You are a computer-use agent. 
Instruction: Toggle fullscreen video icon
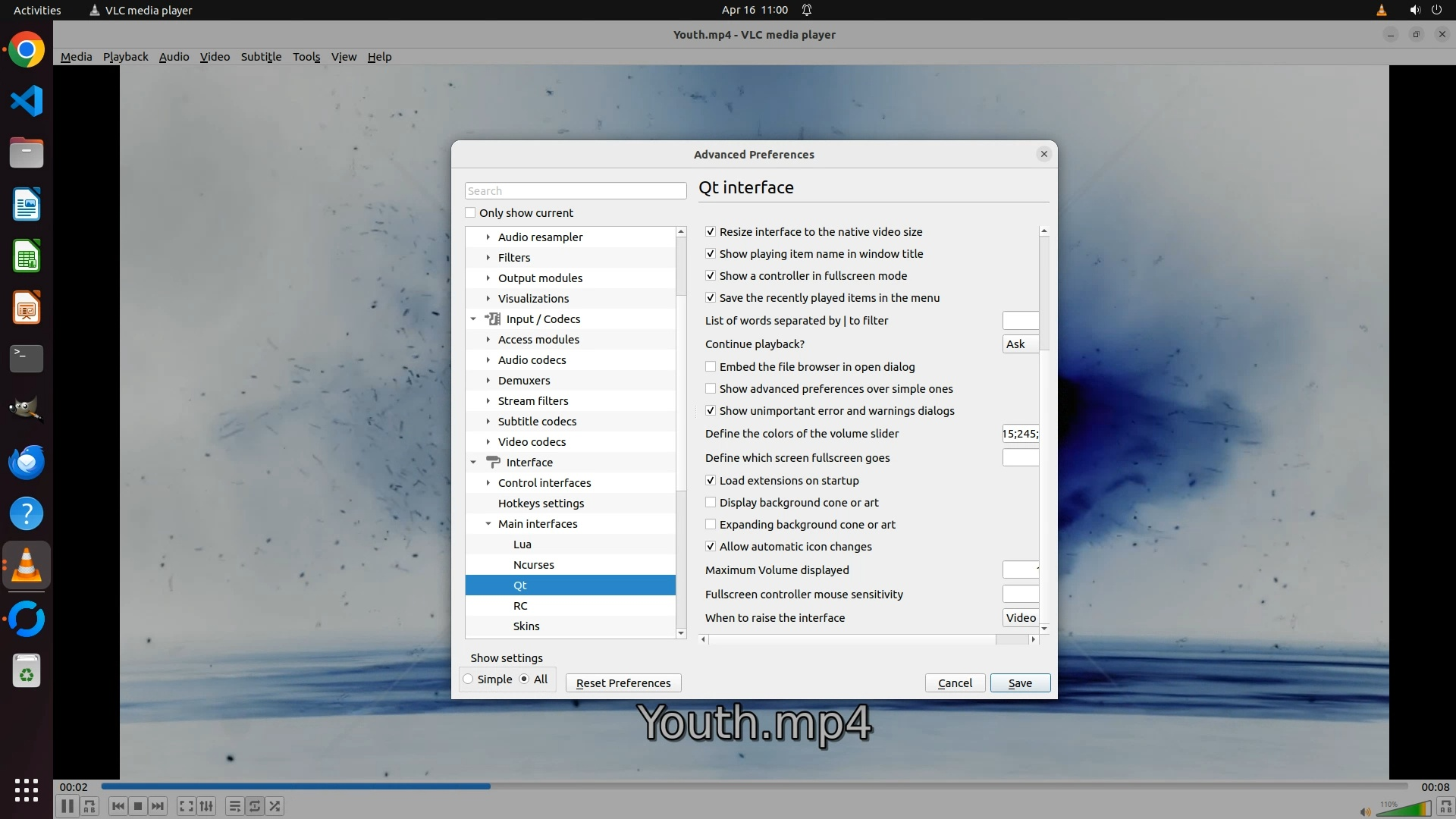tap(186, 806)
